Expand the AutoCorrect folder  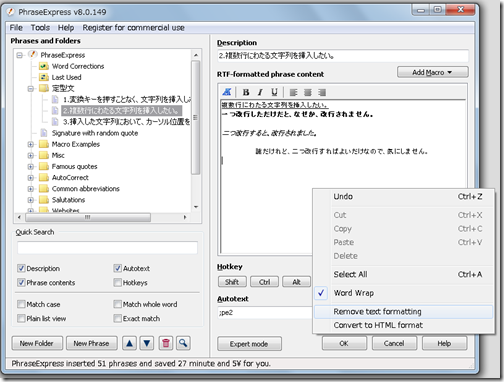tap(31, 178)
